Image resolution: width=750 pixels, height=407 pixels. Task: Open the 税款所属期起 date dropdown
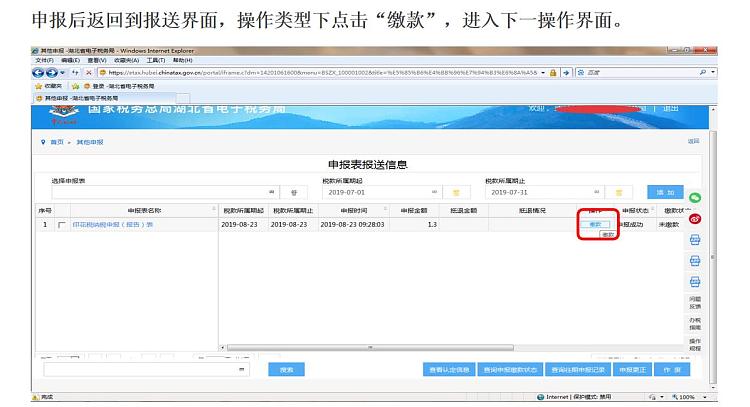tap(434, 192)
